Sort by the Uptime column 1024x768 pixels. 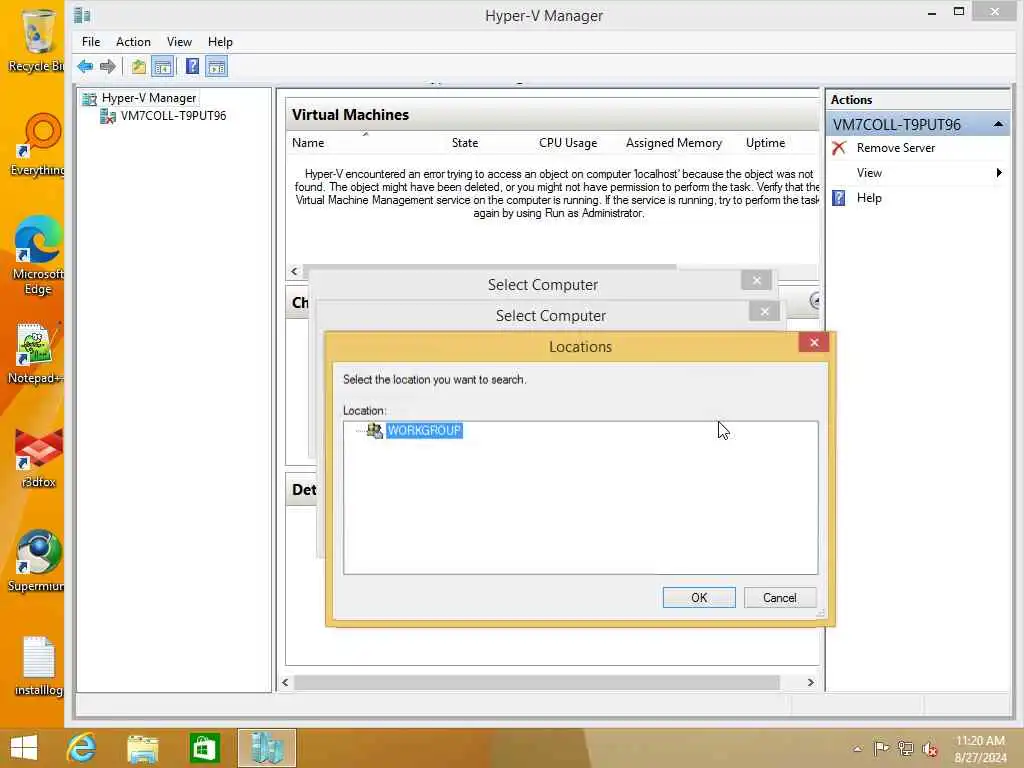click(x=765, y=143)
